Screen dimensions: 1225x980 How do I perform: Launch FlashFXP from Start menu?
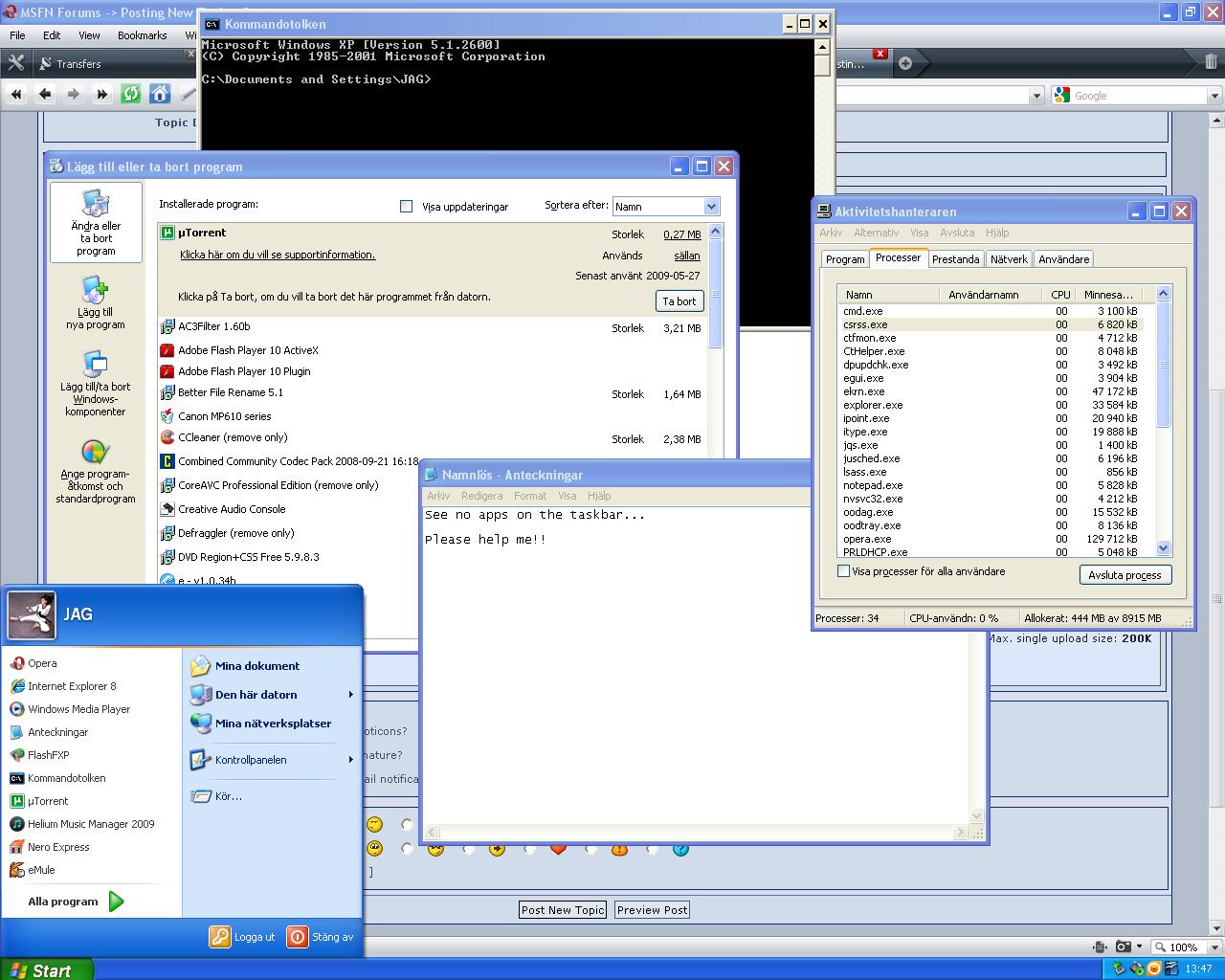pos(39,755)
